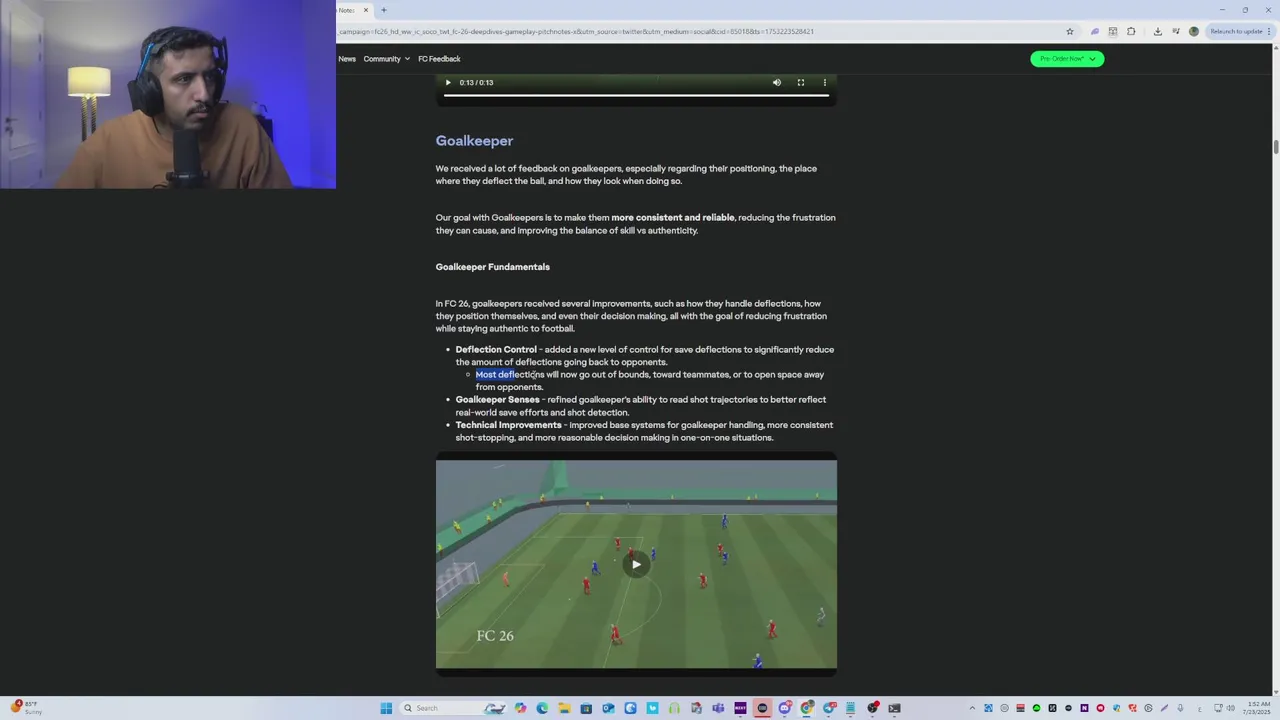This screenshot has width=1280, height=720.
Task: Open Notepad from the taskbar
Action: pos(850,708)
